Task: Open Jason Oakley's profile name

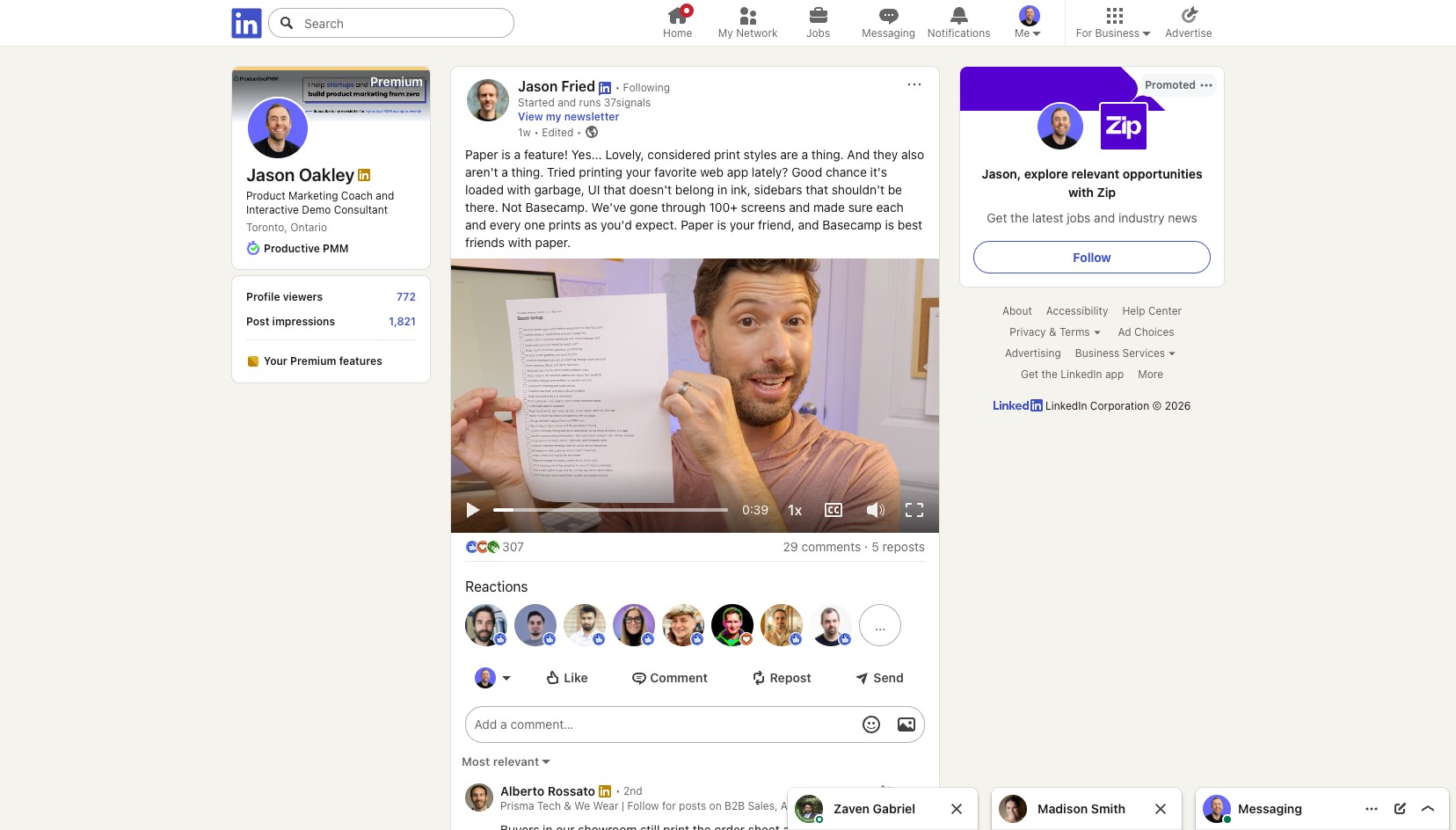Action: [x=300, y=175]
